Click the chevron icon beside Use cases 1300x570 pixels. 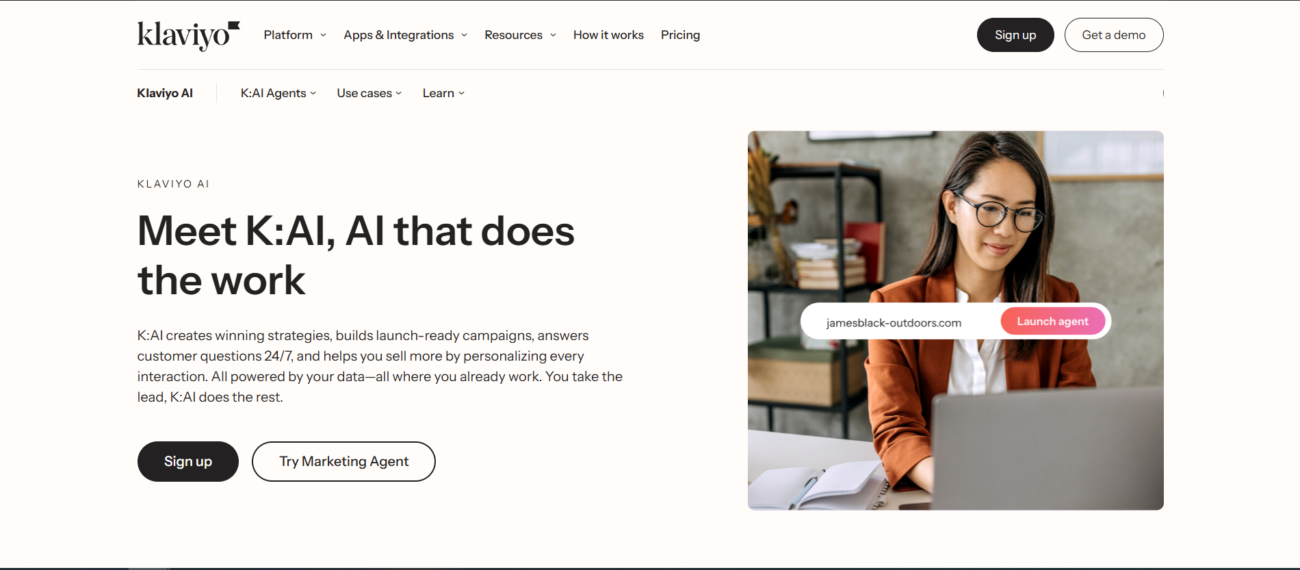tap(398, 93)
